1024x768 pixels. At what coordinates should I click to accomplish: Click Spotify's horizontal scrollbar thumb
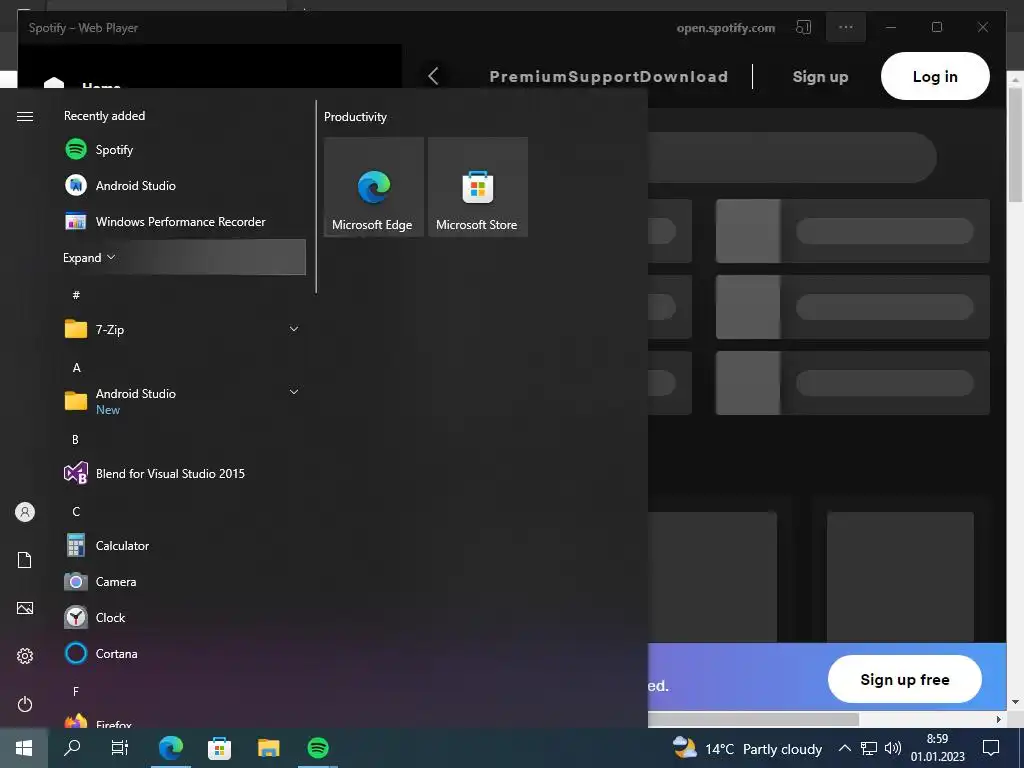tap(753, 719)
